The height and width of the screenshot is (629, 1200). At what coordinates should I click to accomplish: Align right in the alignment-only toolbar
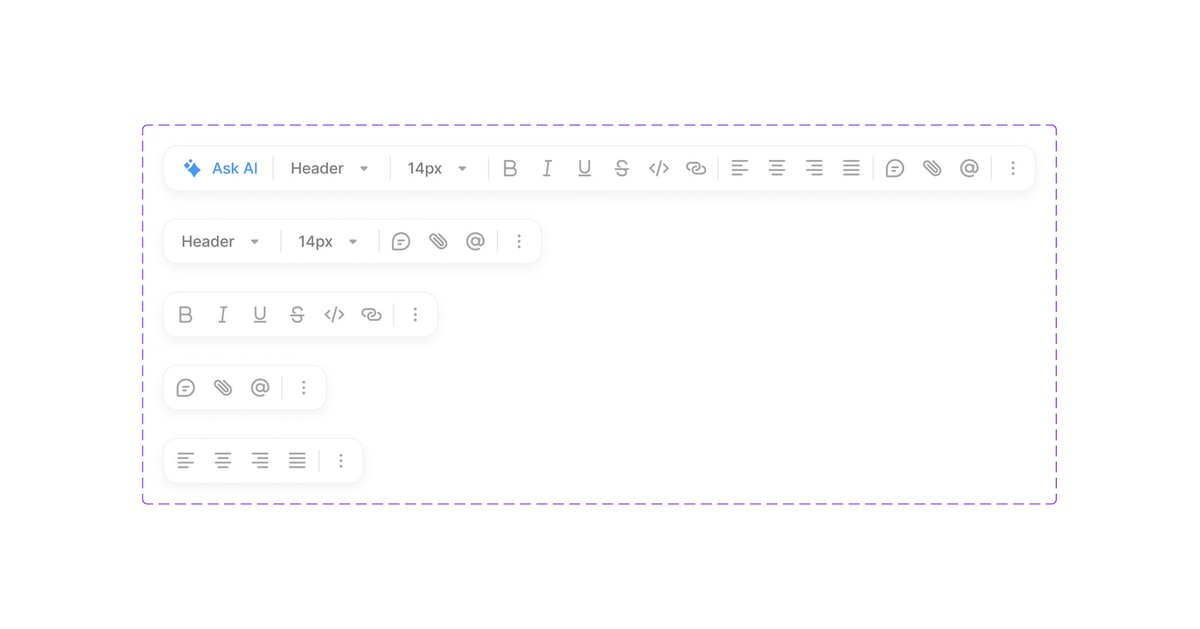tap(260, 460)
